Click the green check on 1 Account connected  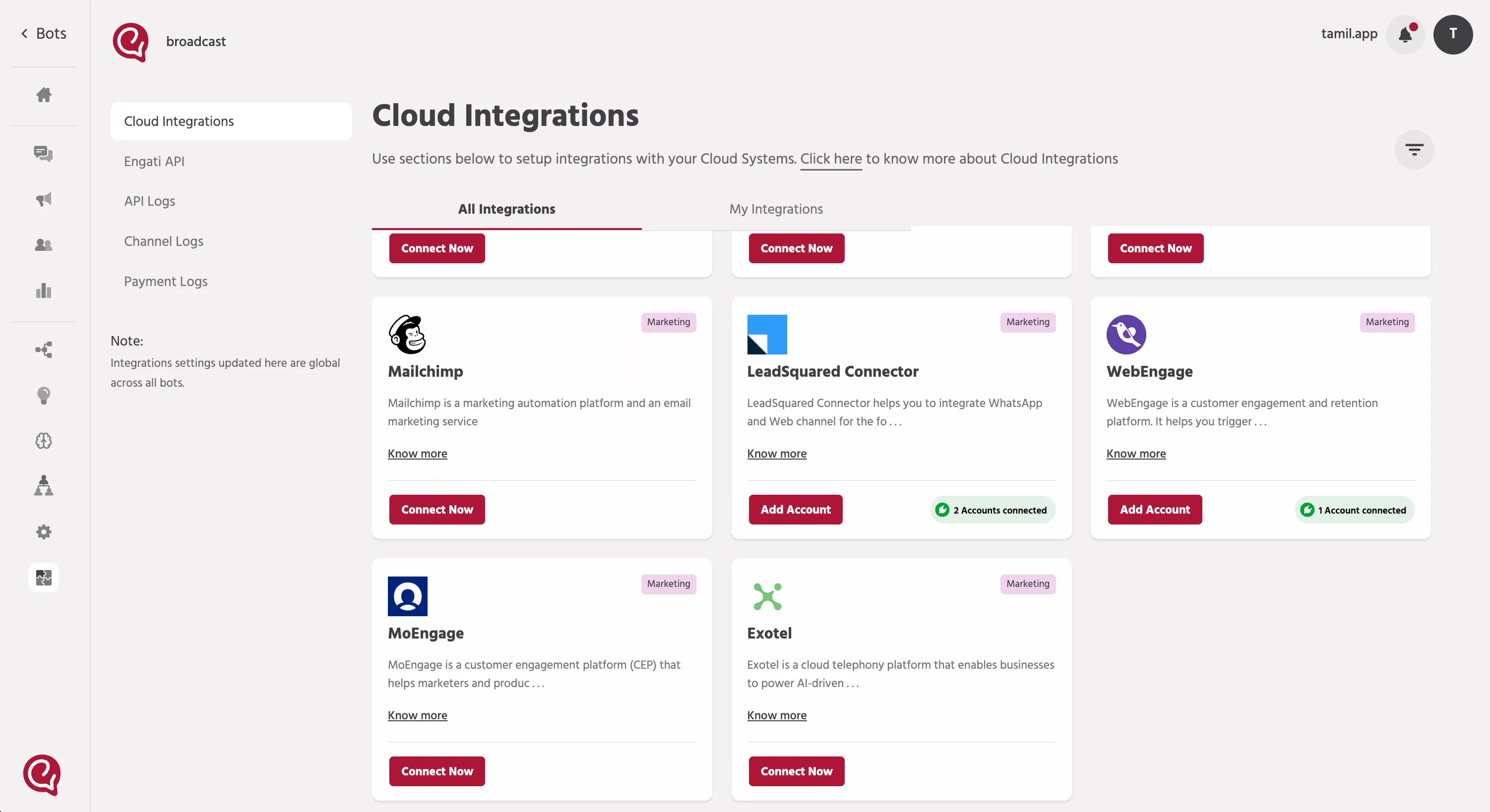click(1306, 510)
